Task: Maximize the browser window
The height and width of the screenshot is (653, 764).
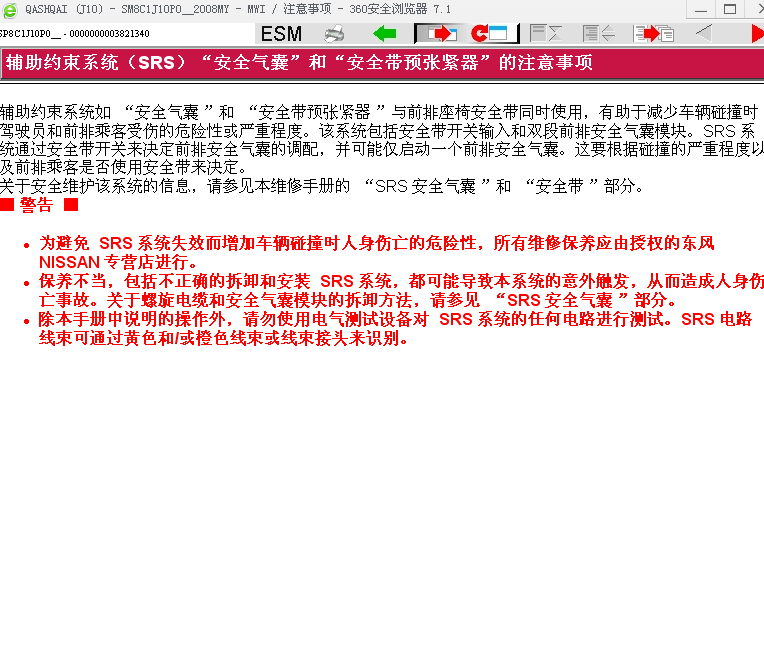Action: [729, 9]
